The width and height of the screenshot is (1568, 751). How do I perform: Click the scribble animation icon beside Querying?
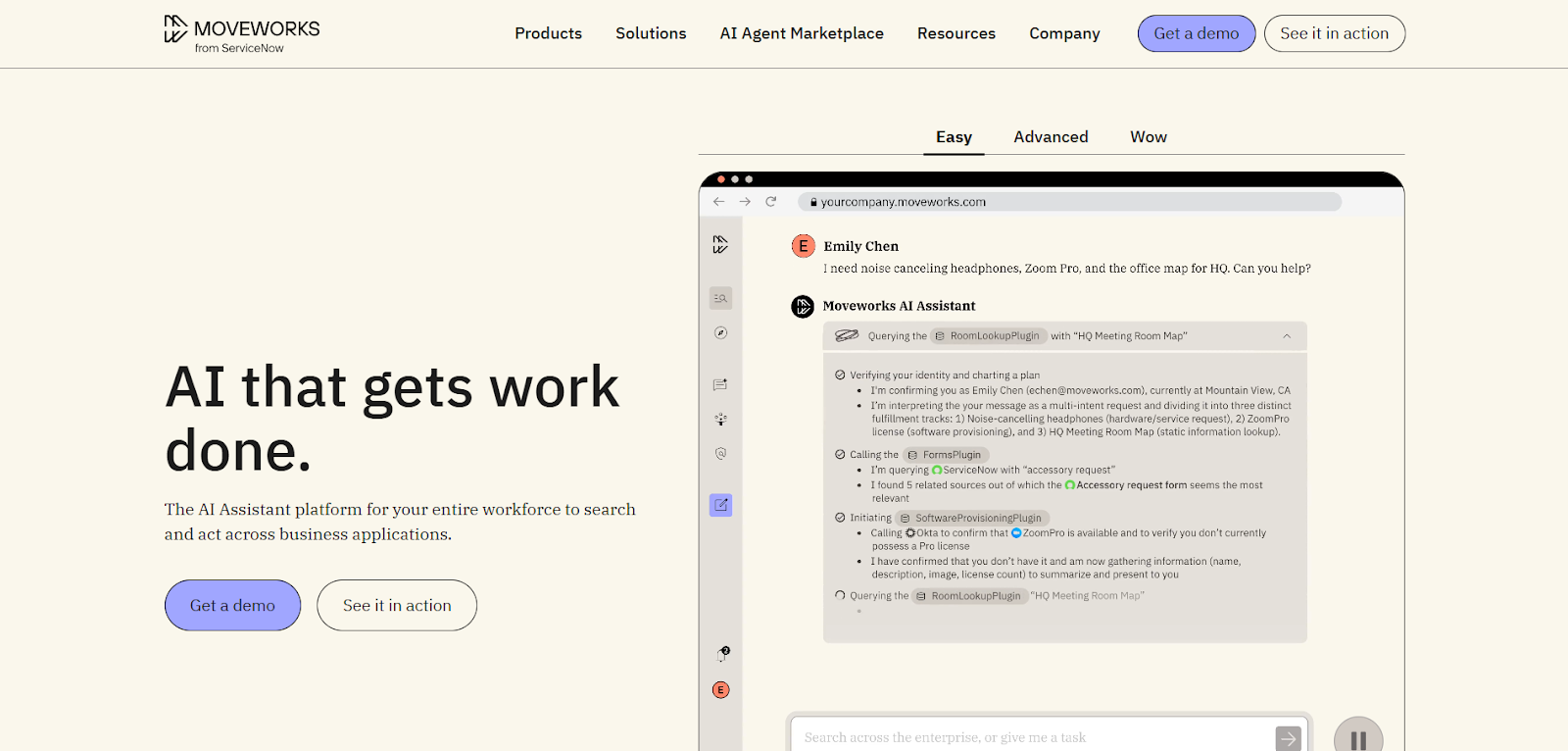pyautogui.click(x=847, y=335)
